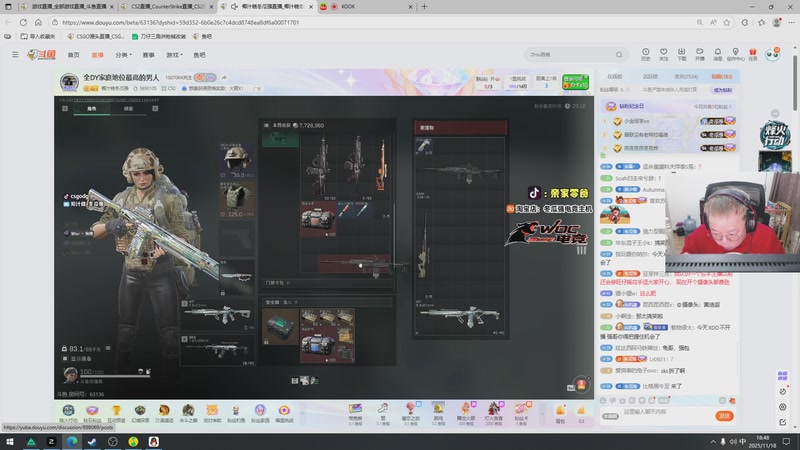The width and height of the screenshot is (800, 450).
Task: Focus the chat message input field
Action: coord(666,413)
